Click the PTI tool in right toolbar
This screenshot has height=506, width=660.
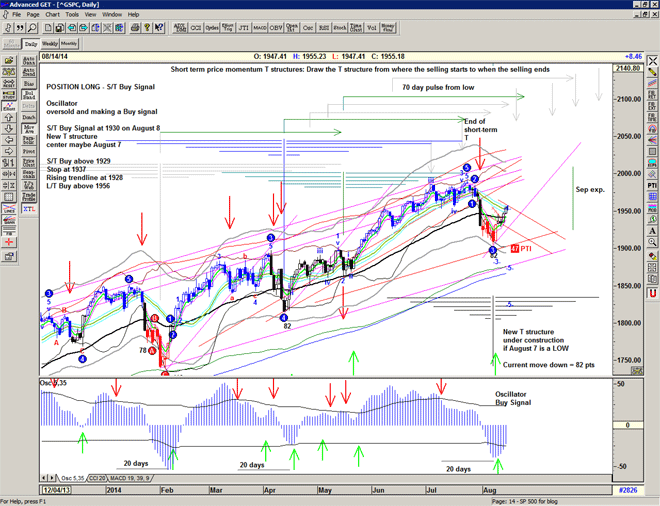click(x=651, y=184)
